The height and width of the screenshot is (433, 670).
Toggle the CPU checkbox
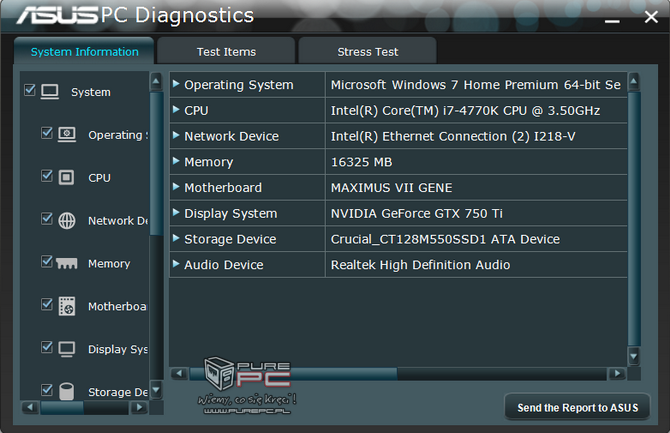[x=47, y=176]
